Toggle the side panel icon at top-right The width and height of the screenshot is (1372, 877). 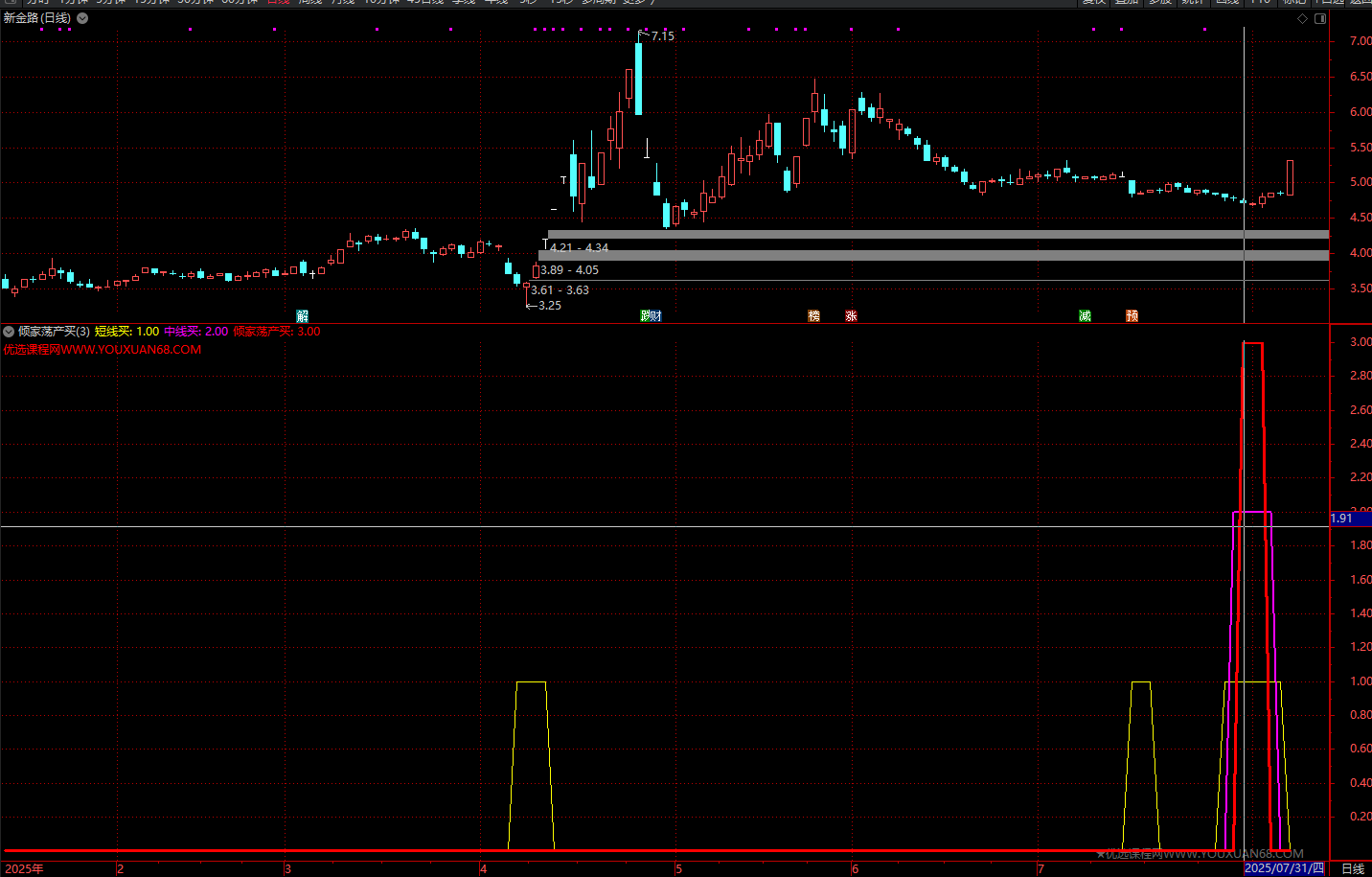click(x=1320, y=18)
